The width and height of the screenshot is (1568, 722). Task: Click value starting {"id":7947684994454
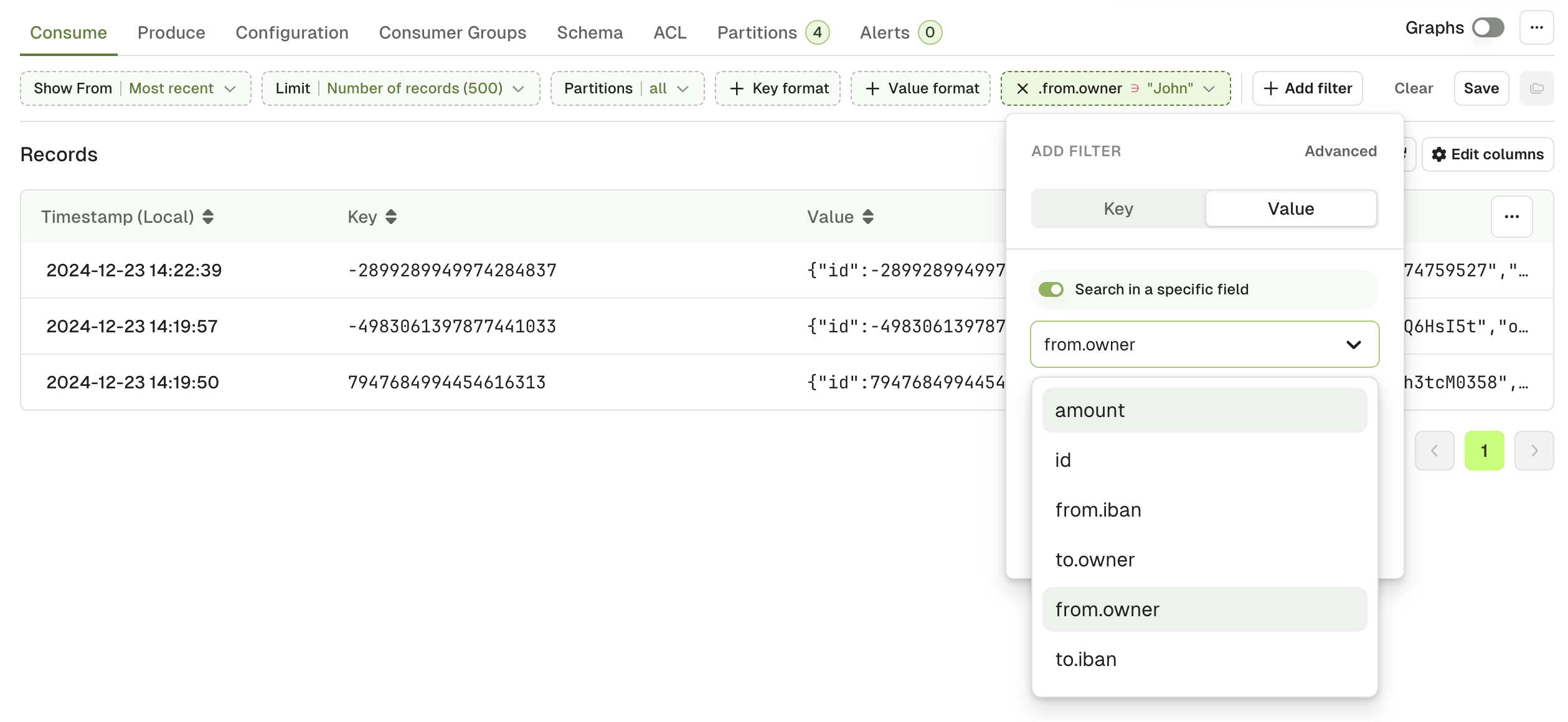pyautogui.click(x=907, y=382)
